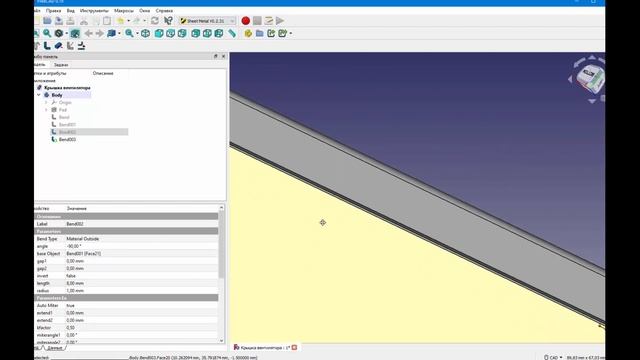Open the Redo history dropdown arrow
This screenshot has height=360, width=640.
coord(144,21)
